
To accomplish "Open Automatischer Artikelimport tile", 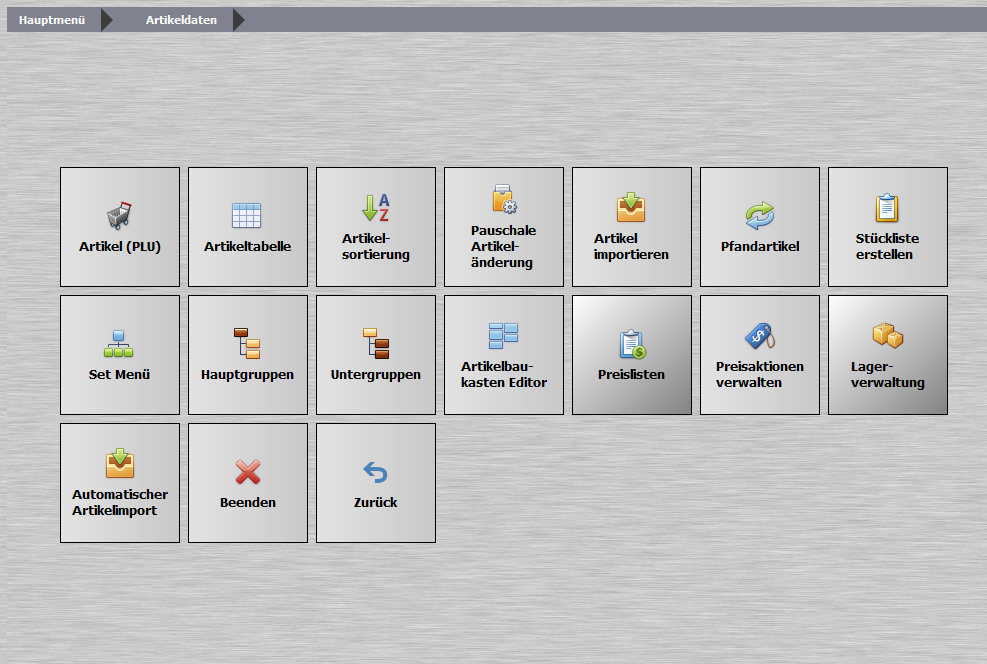I will 120,483.
